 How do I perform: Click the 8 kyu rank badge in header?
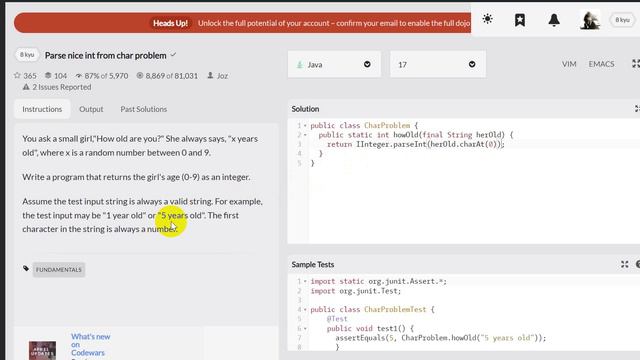pyautogui.click(x=622, y=20)
